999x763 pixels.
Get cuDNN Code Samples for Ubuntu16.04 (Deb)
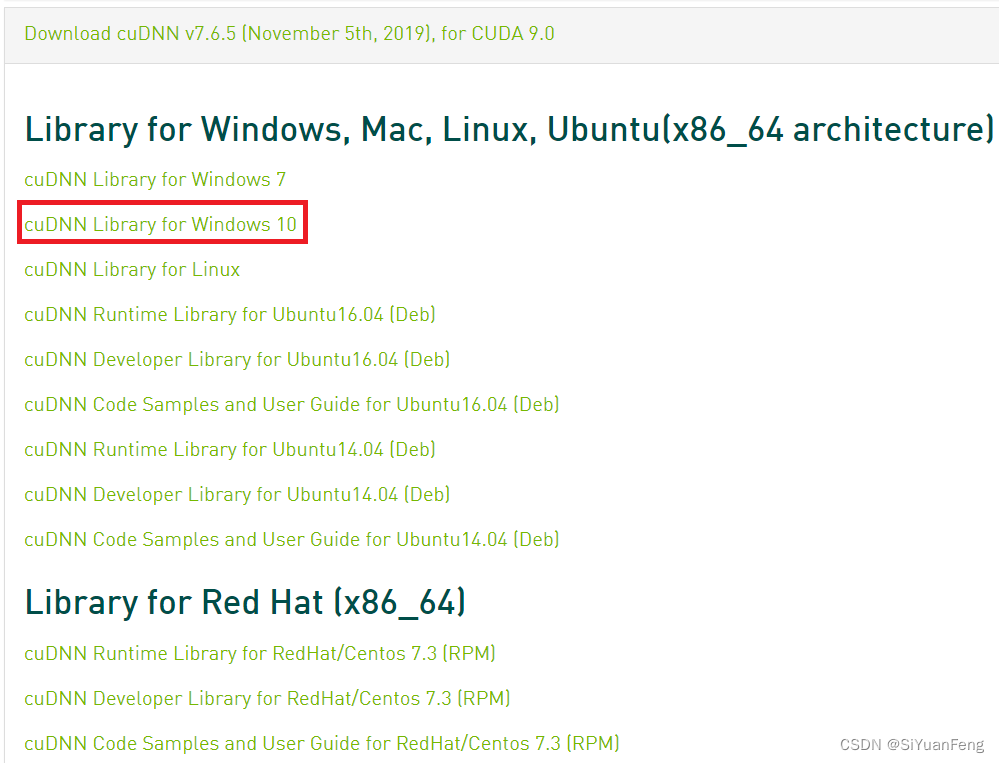292,404
